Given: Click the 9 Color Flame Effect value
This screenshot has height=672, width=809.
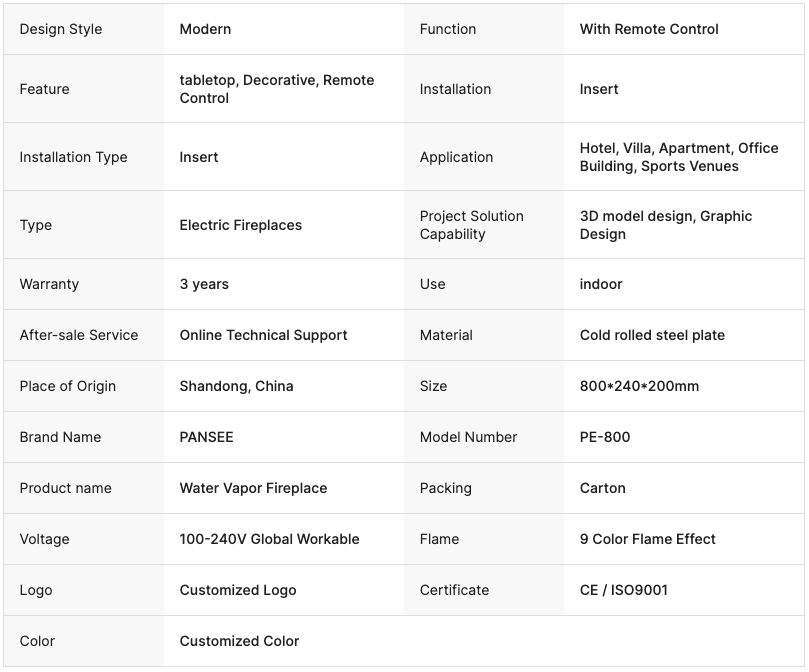Looking at the screenshot, I should [647, 539].
